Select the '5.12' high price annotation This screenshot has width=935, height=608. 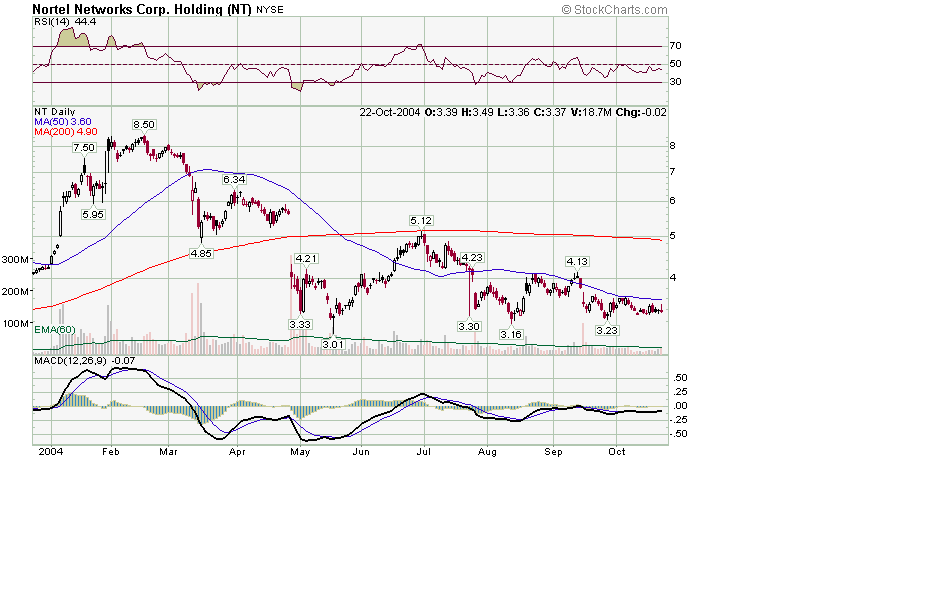point(421,221)
